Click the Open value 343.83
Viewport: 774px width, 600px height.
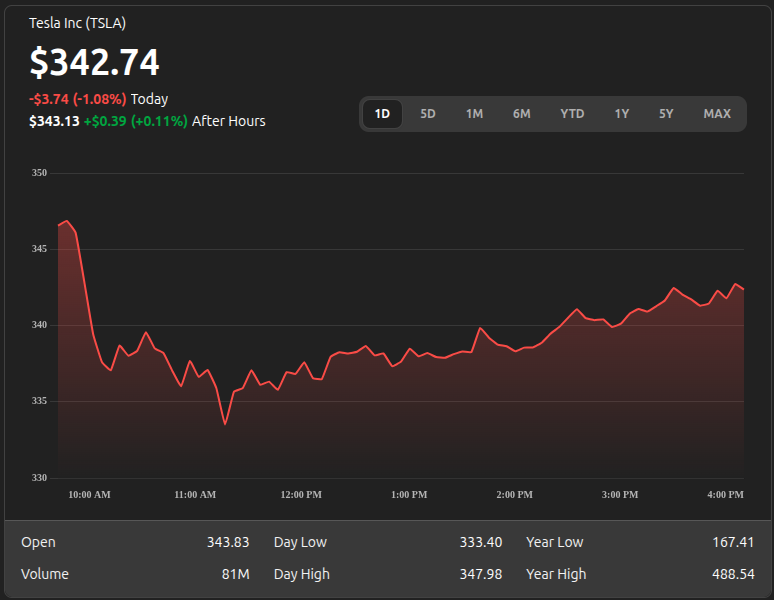click(x=228, y=542)
